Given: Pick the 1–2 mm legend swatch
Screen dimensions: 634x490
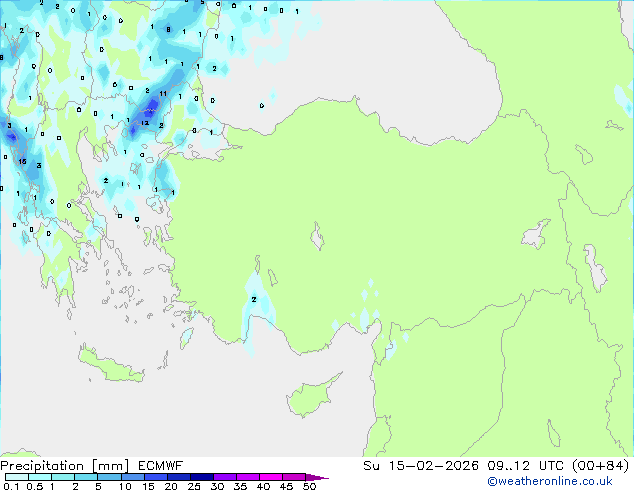Looking at the screenshot, I should [x=63, y=477].
